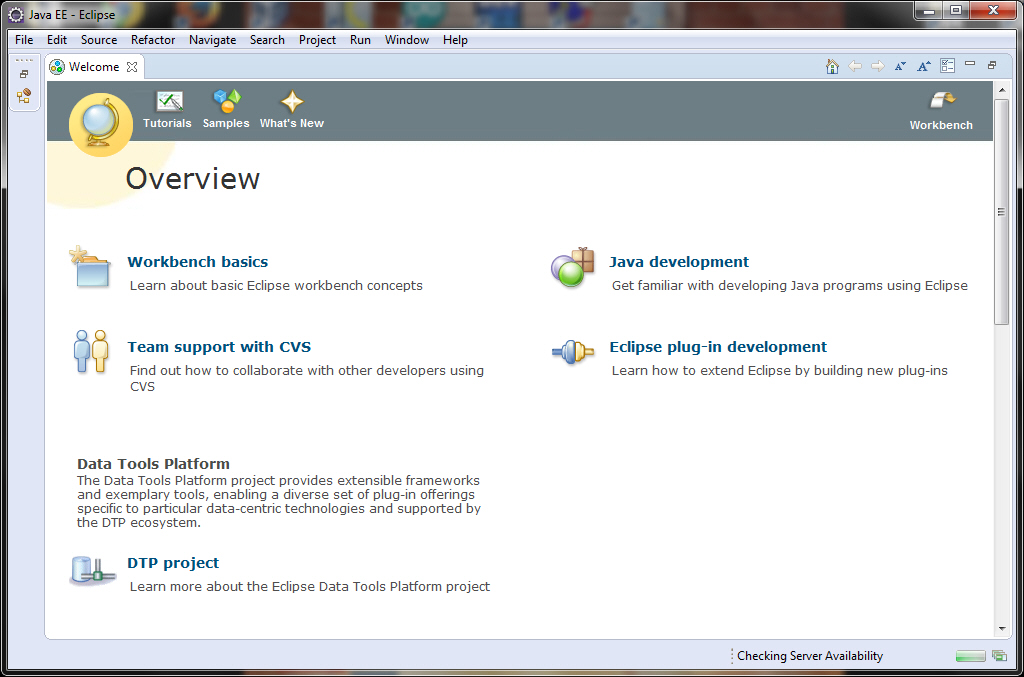Open the hierarchy view icon in left trim

[x=24, y=97]
